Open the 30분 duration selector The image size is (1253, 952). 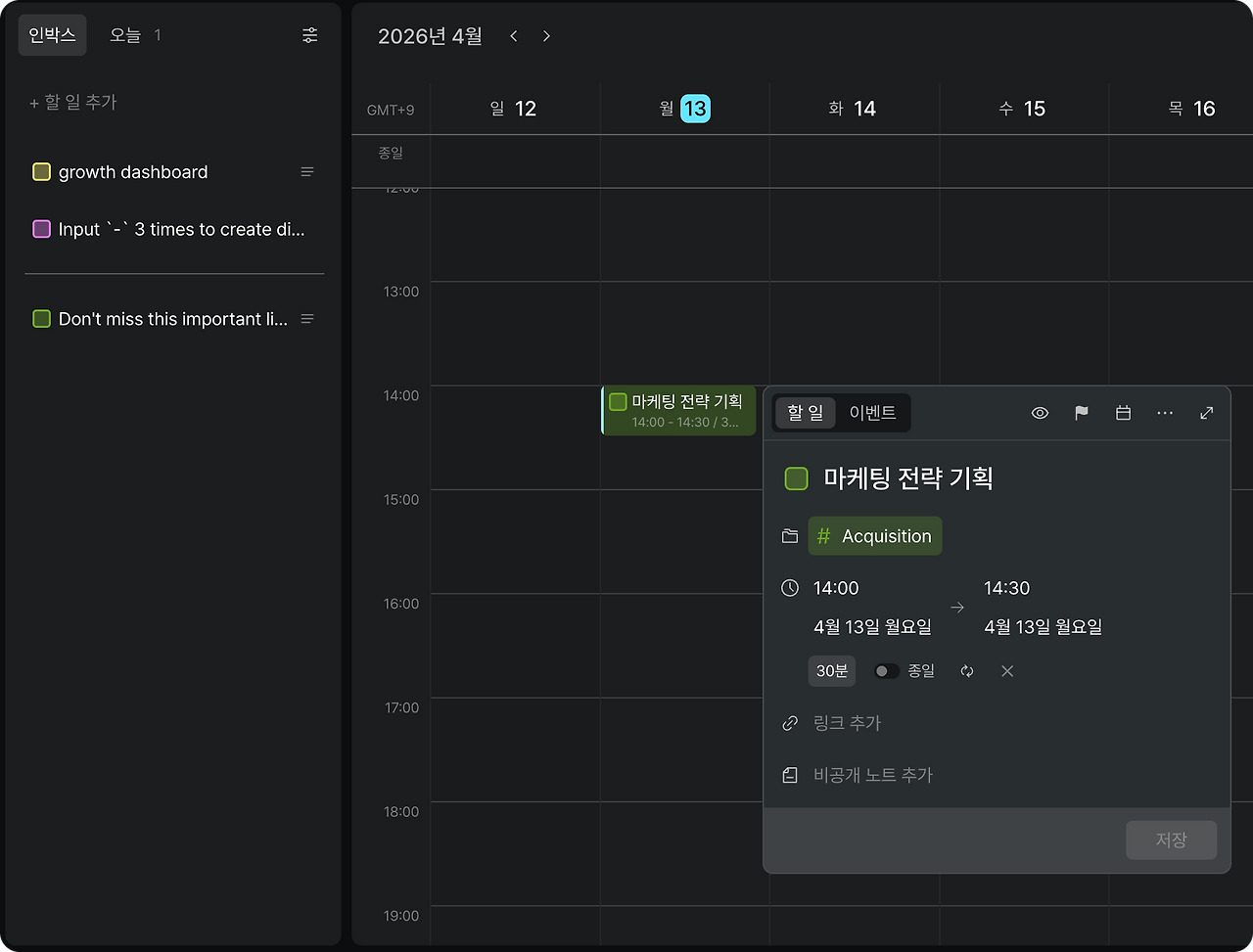point(832,671)
